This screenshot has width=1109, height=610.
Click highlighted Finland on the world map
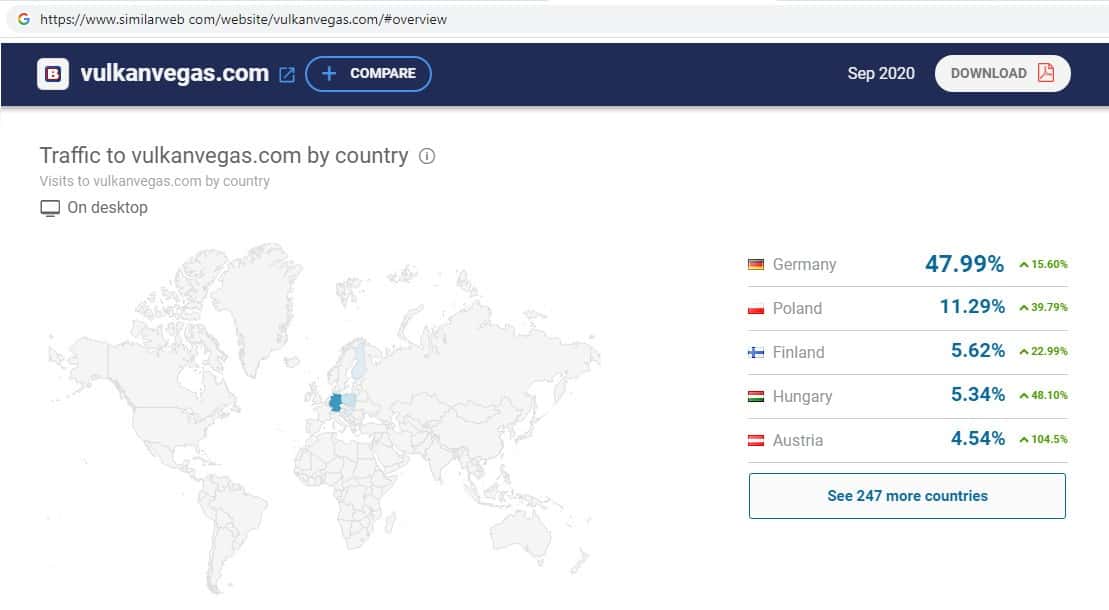point(359,359)
